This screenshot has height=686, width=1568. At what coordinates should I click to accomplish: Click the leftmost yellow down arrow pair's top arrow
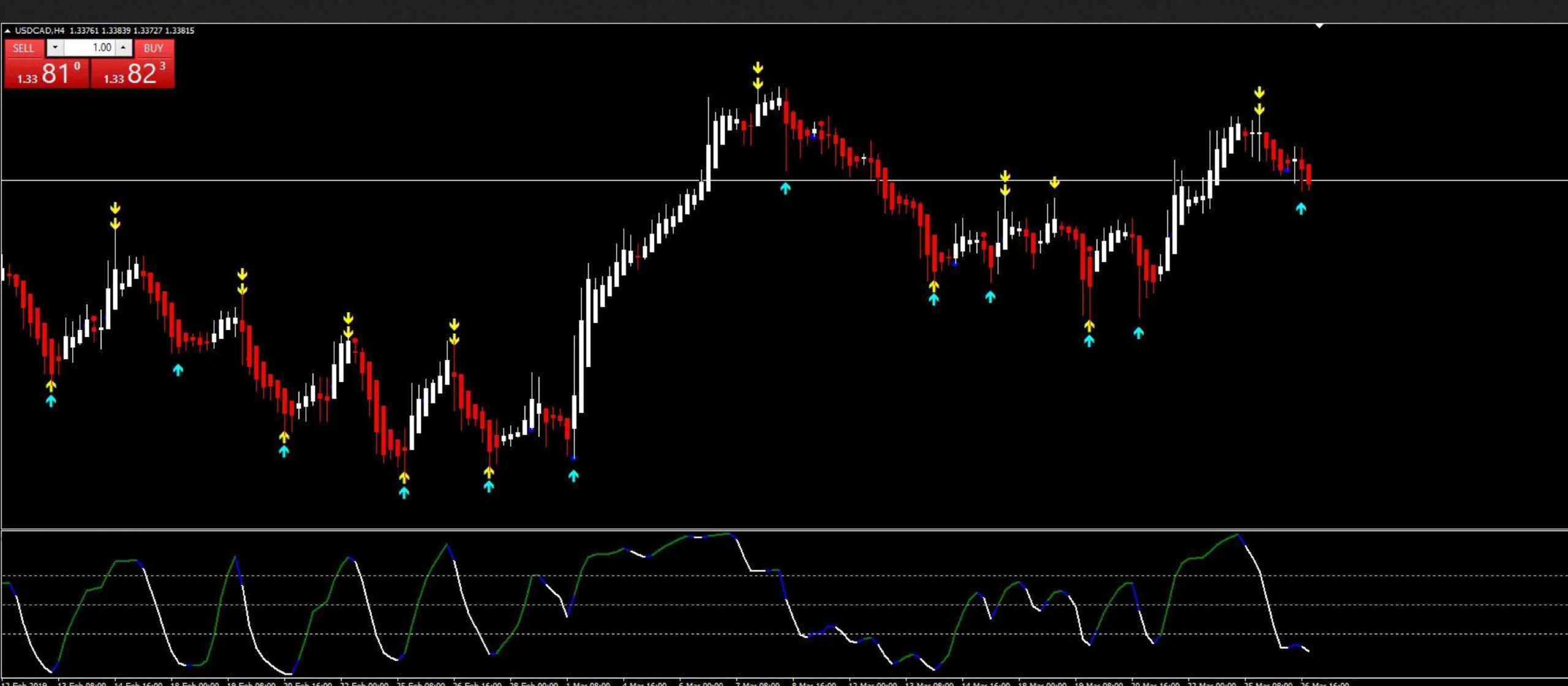(115, 209)
